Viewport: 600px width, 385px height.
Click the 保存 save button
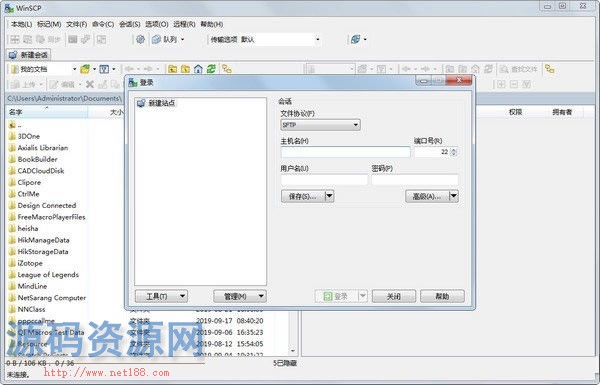(303, 196)
